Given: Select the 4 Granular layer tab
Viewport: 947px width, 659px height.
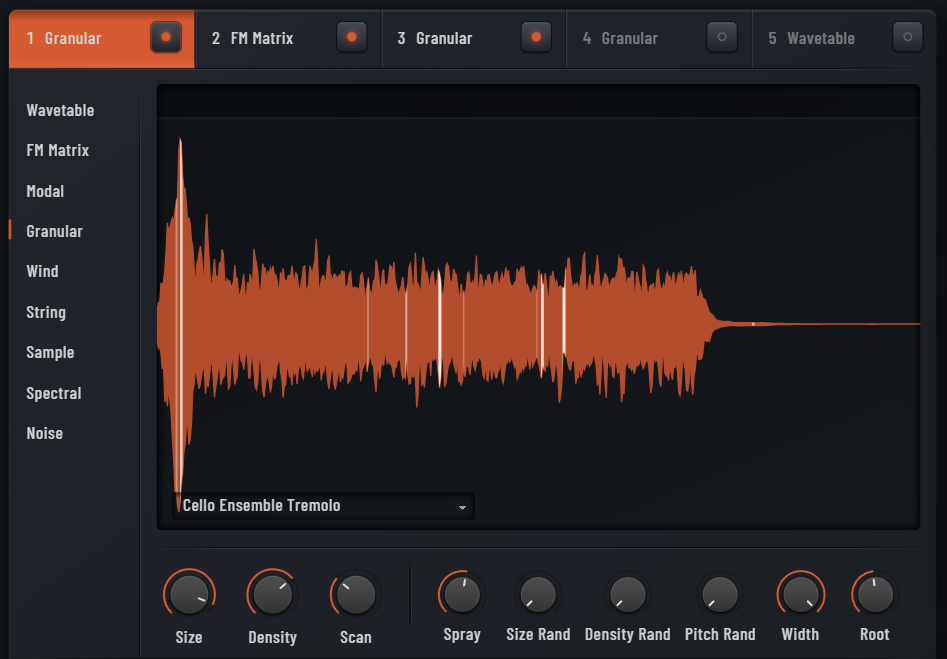Looking at the screenshot, I should pos(660,39).
